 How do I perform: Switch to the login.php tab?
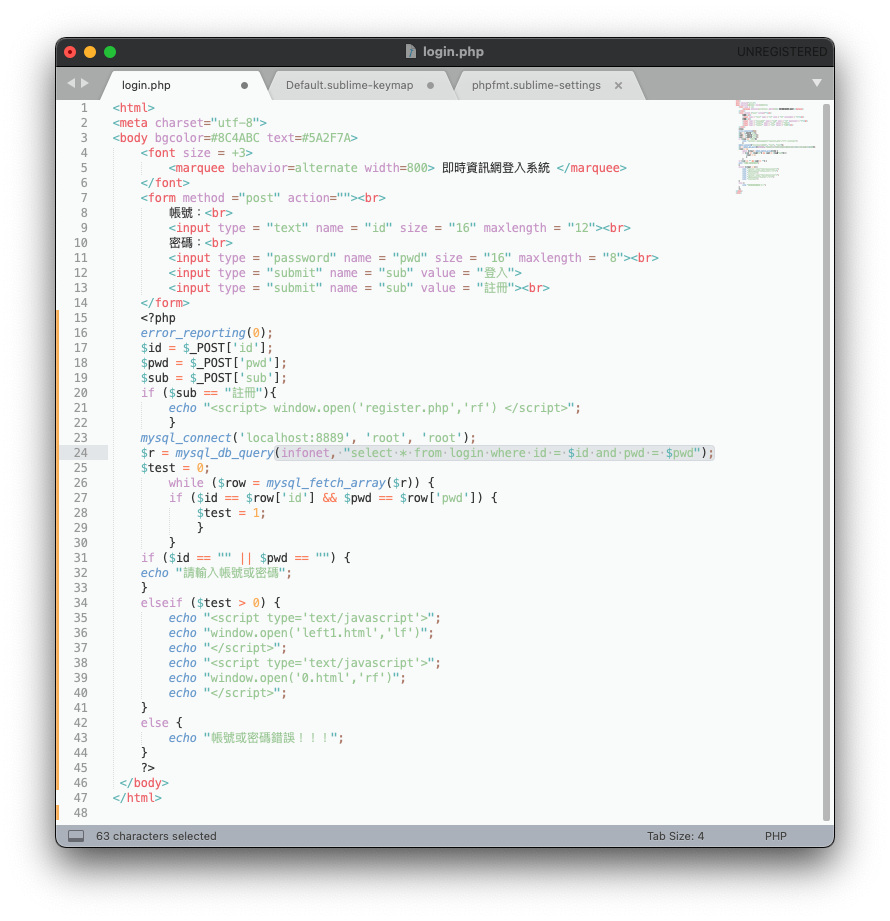pyautogui.click(x=146, y=85)
